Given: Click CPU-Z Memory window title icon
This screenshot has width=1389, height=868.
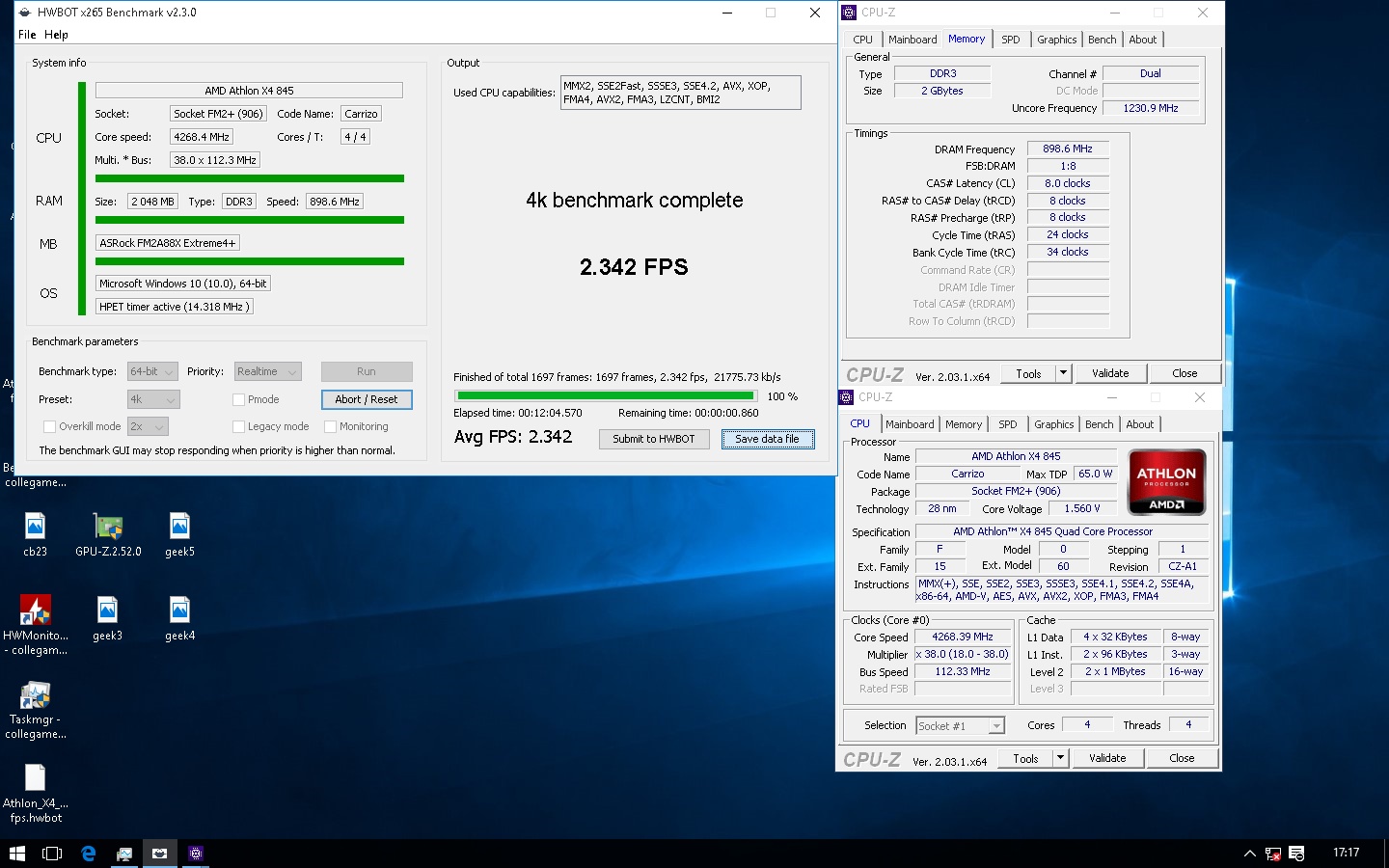Looking at the screenshot, I should pyautogui.click(x=849, y=13).
